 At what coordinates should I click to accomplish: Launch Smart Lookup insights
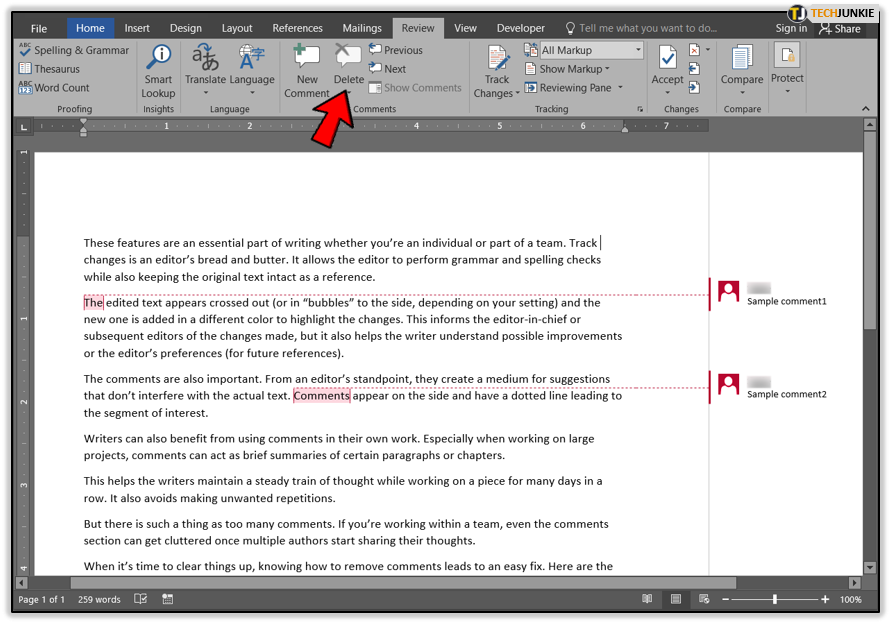(x=158, y=71)
